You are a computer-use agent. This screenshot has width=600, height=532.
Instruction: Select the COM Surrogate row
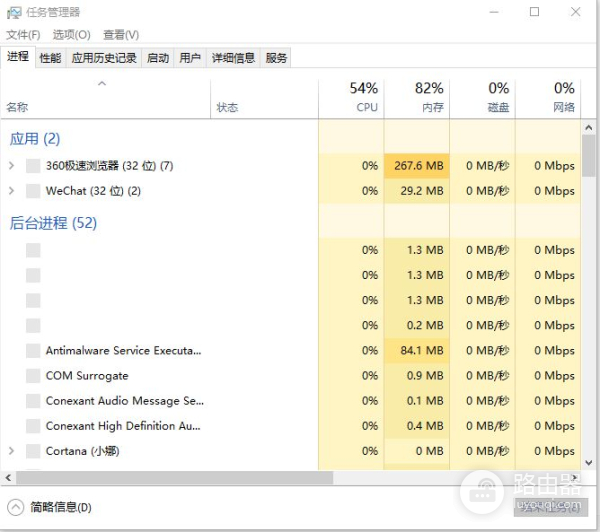tap(291, 376)
